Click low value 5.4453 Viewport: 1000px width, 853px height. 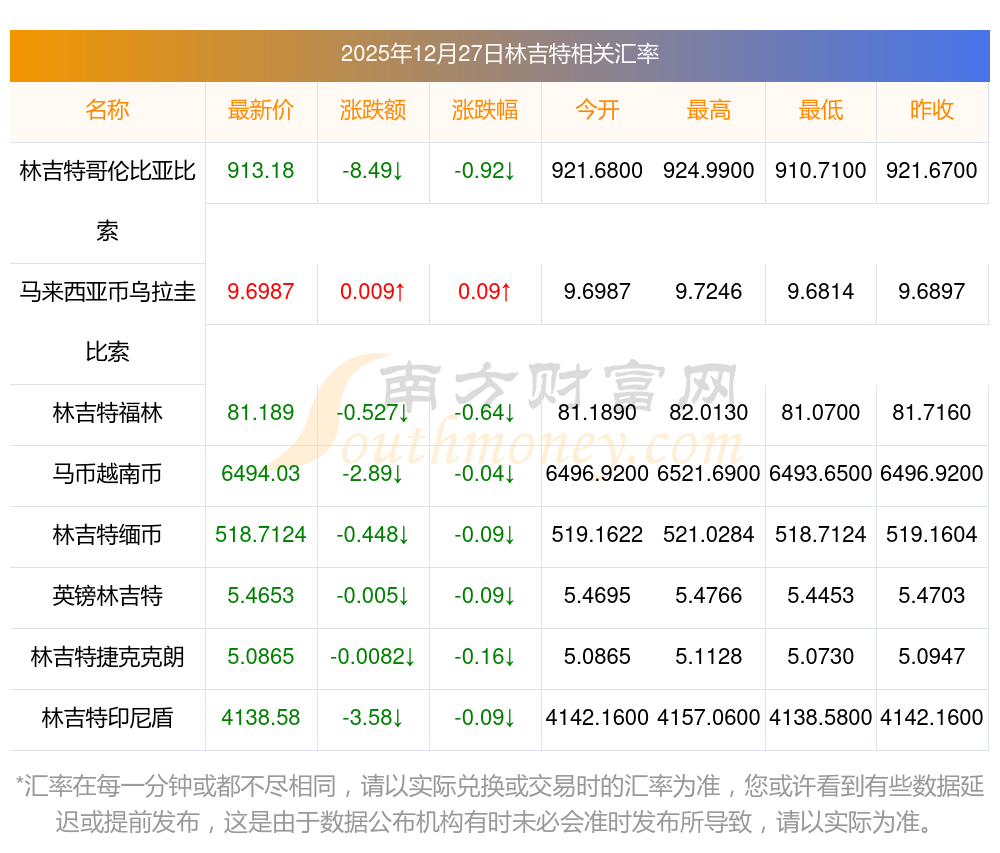(820, 595)
